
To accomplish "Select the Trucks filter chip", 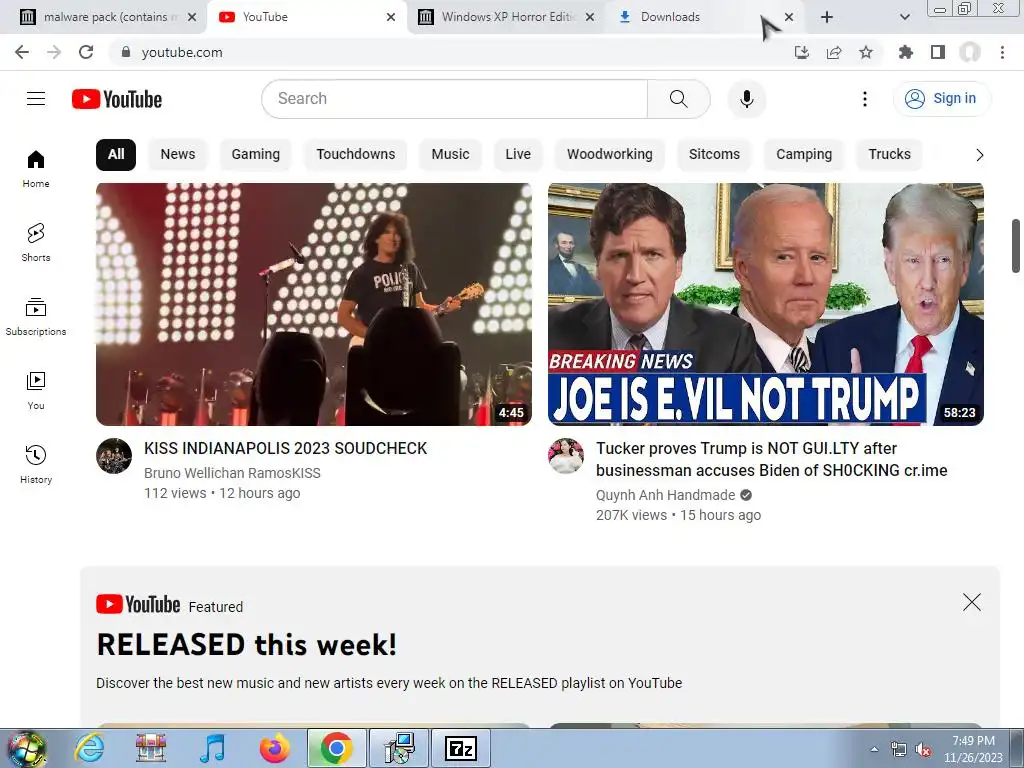I will [x=889, y=155].
